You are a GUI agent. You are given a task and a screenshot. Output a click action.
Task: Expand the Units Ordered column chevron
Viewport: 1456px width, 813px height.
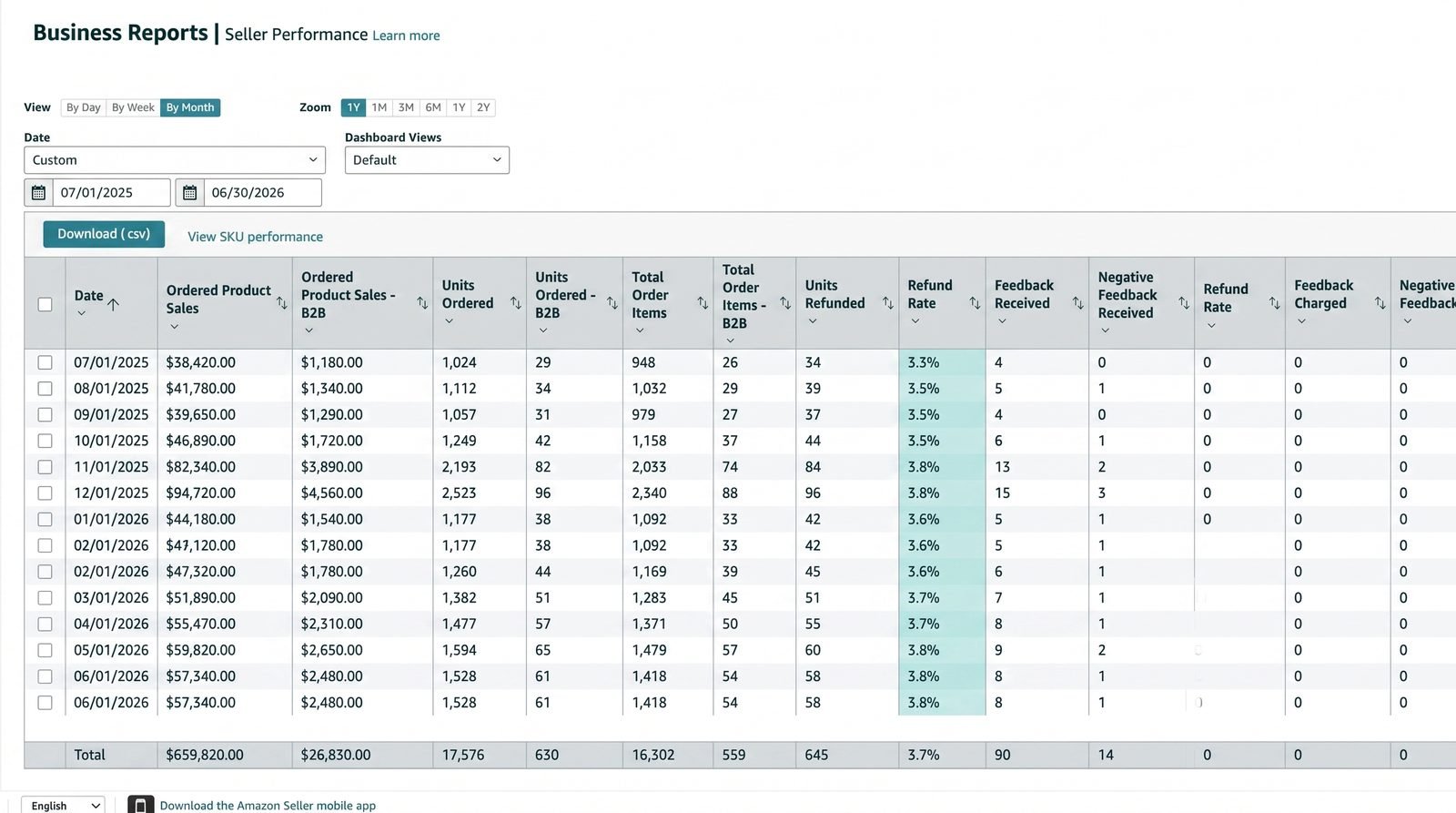[x=450, y=321]
